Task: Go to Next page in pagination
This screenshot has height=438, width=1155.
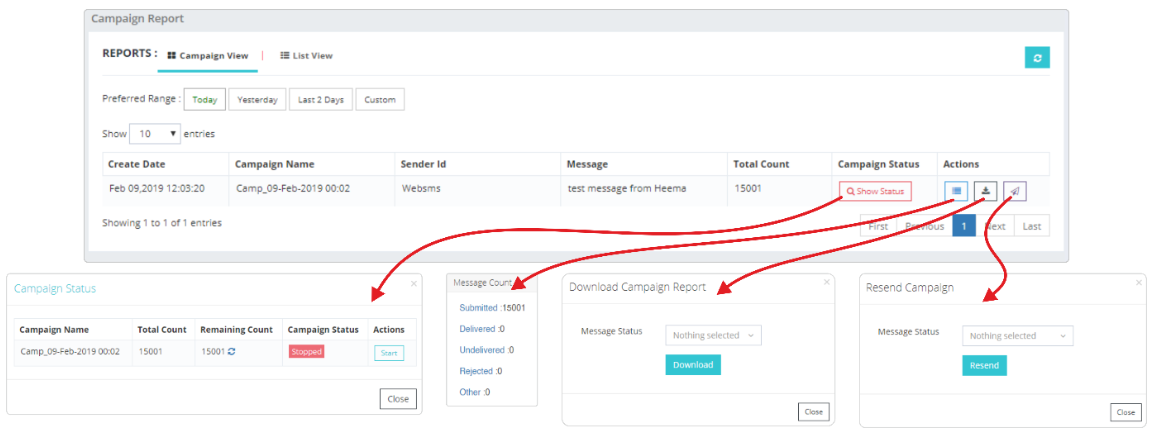Action: (995, 226)
